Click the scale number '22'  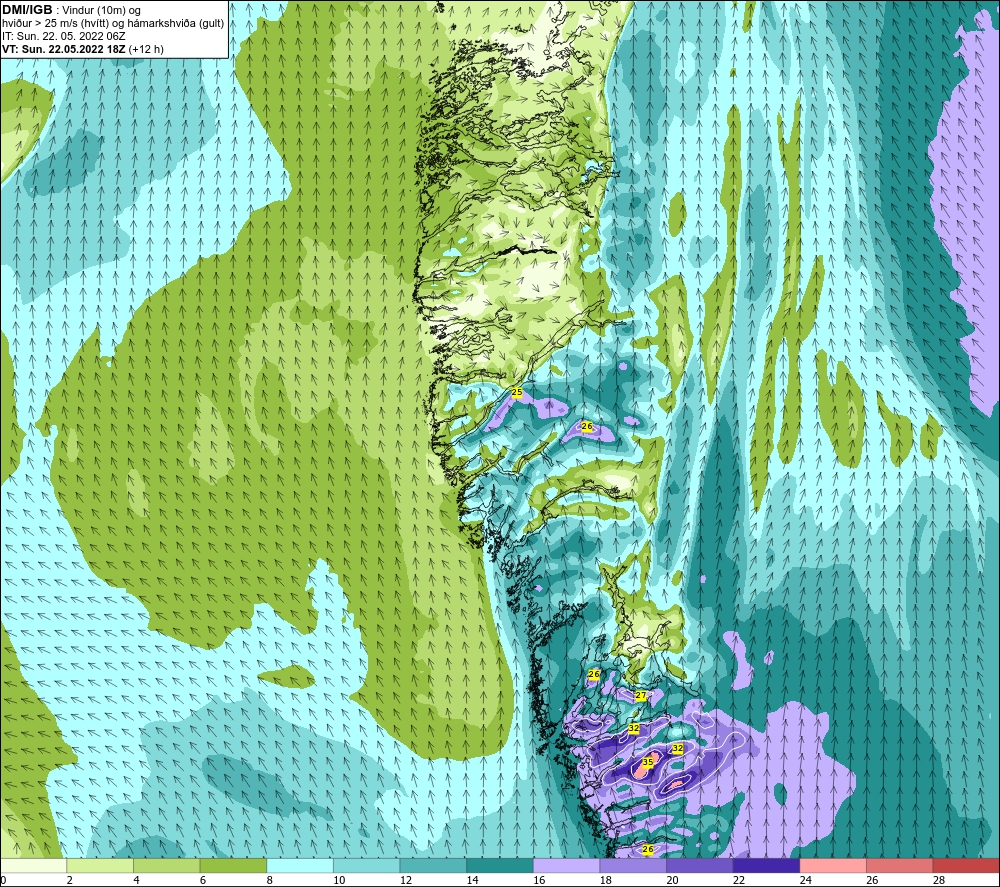coord(739,880)
